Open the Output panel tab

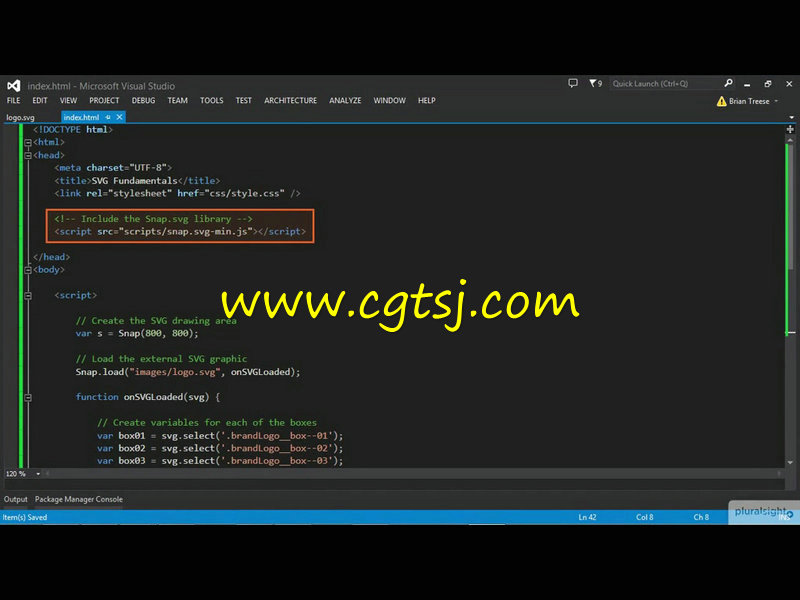(x=16, y=499)
